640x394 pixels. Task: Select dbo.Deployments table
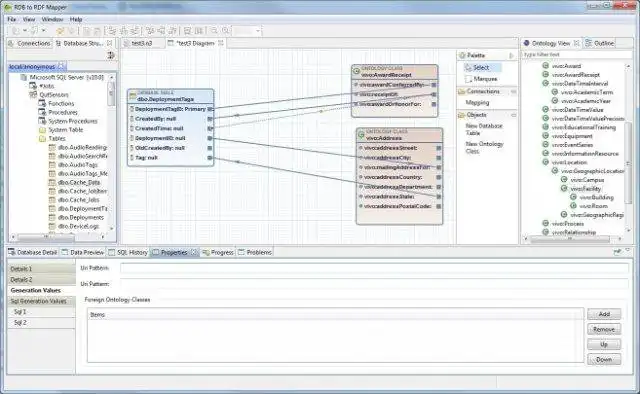76,218
